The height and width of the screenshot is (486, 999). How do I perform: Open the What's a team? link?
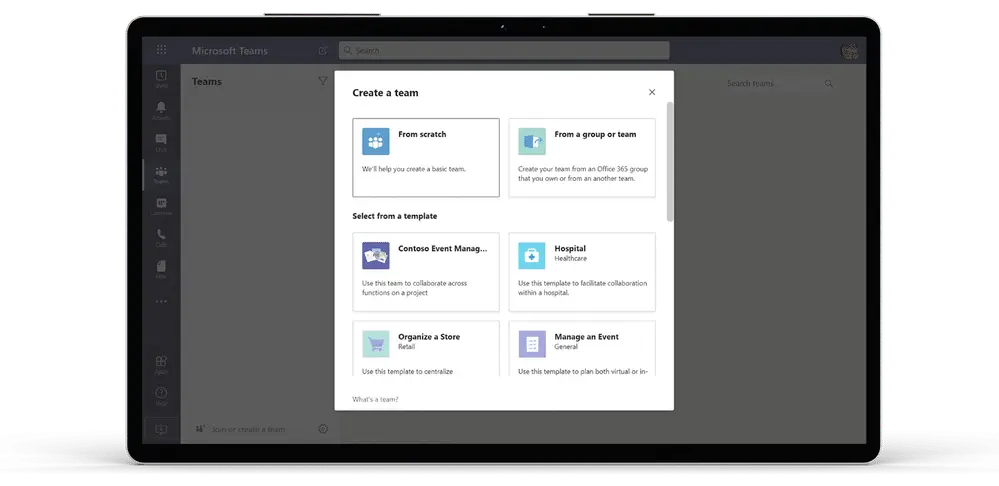pyautogui.click(x=375, y=399)
